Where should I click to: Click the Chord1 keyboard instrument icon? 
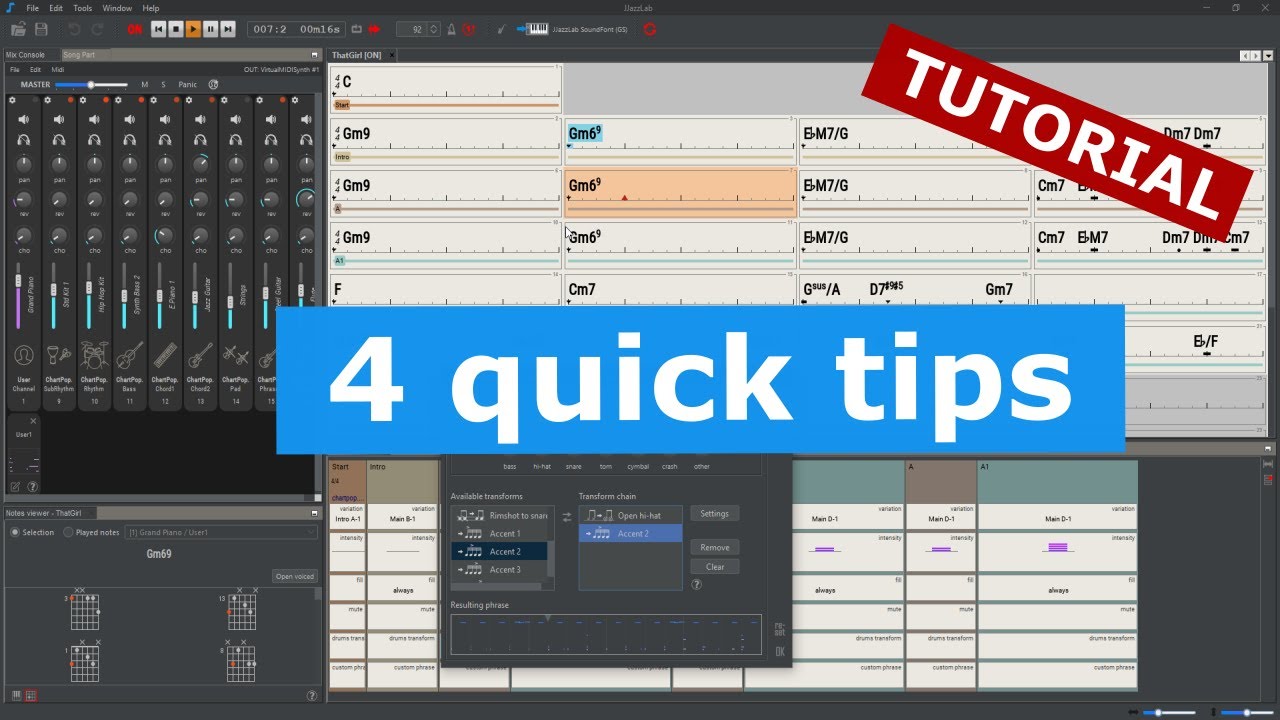click(x=165, y=355)
